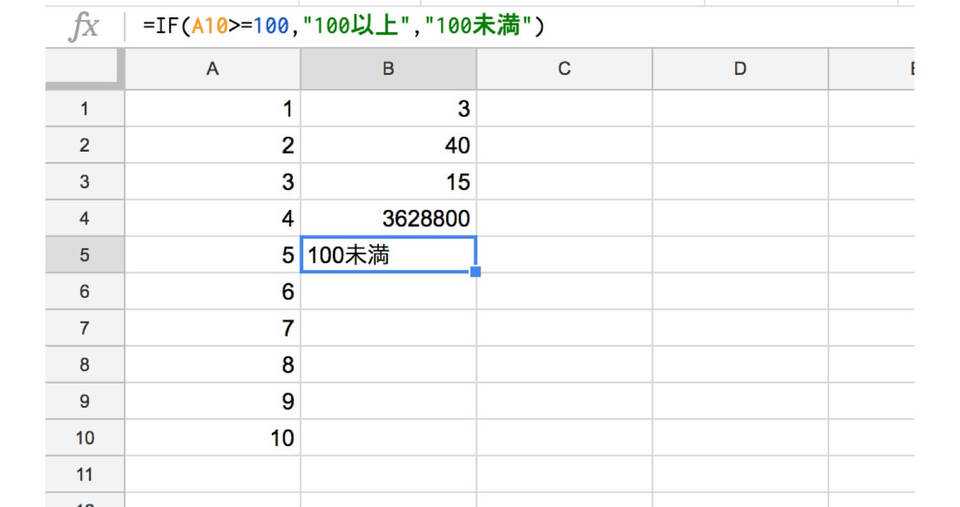Viewport: 960px width, 507px height.
Task: Select row 4 header
Action: pyautogui.click(x=84, y=219)
